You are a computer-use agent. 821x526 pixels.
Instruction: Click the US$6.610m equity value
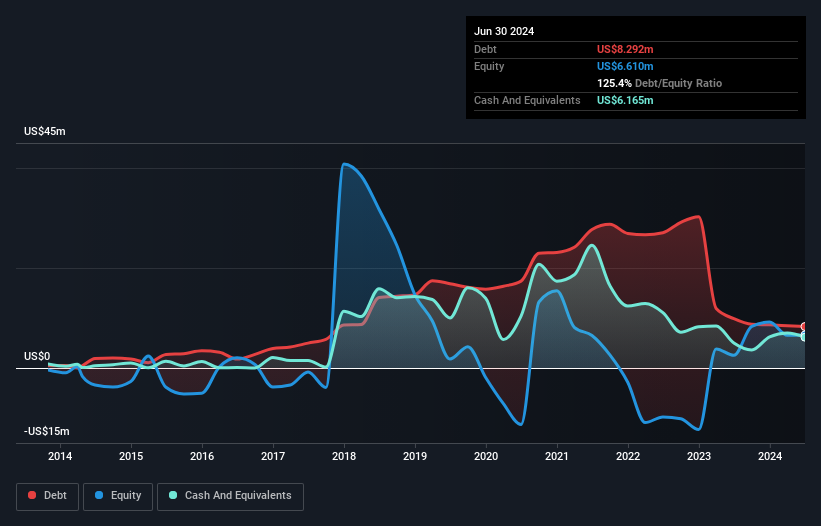tap(625, 66)
